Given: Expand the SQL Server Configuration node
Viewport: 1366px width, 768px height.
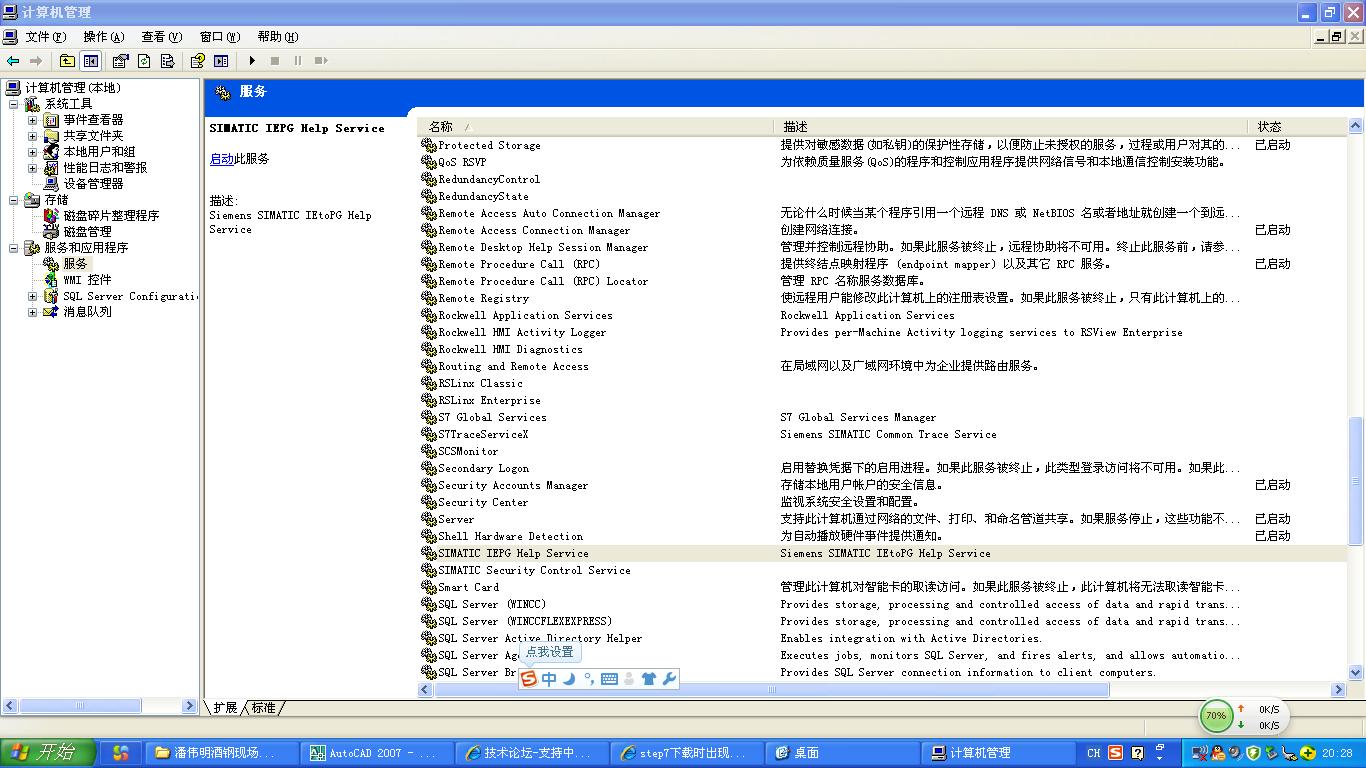Looking at the screenshot, I should pyautogui.click(x=32, y=296).
